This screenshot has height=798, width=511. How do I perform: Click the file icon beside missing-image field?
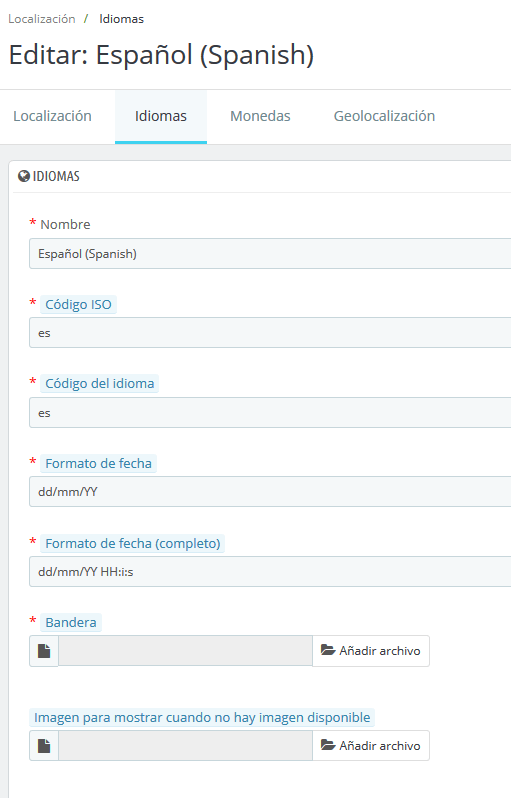pos(44,746)
